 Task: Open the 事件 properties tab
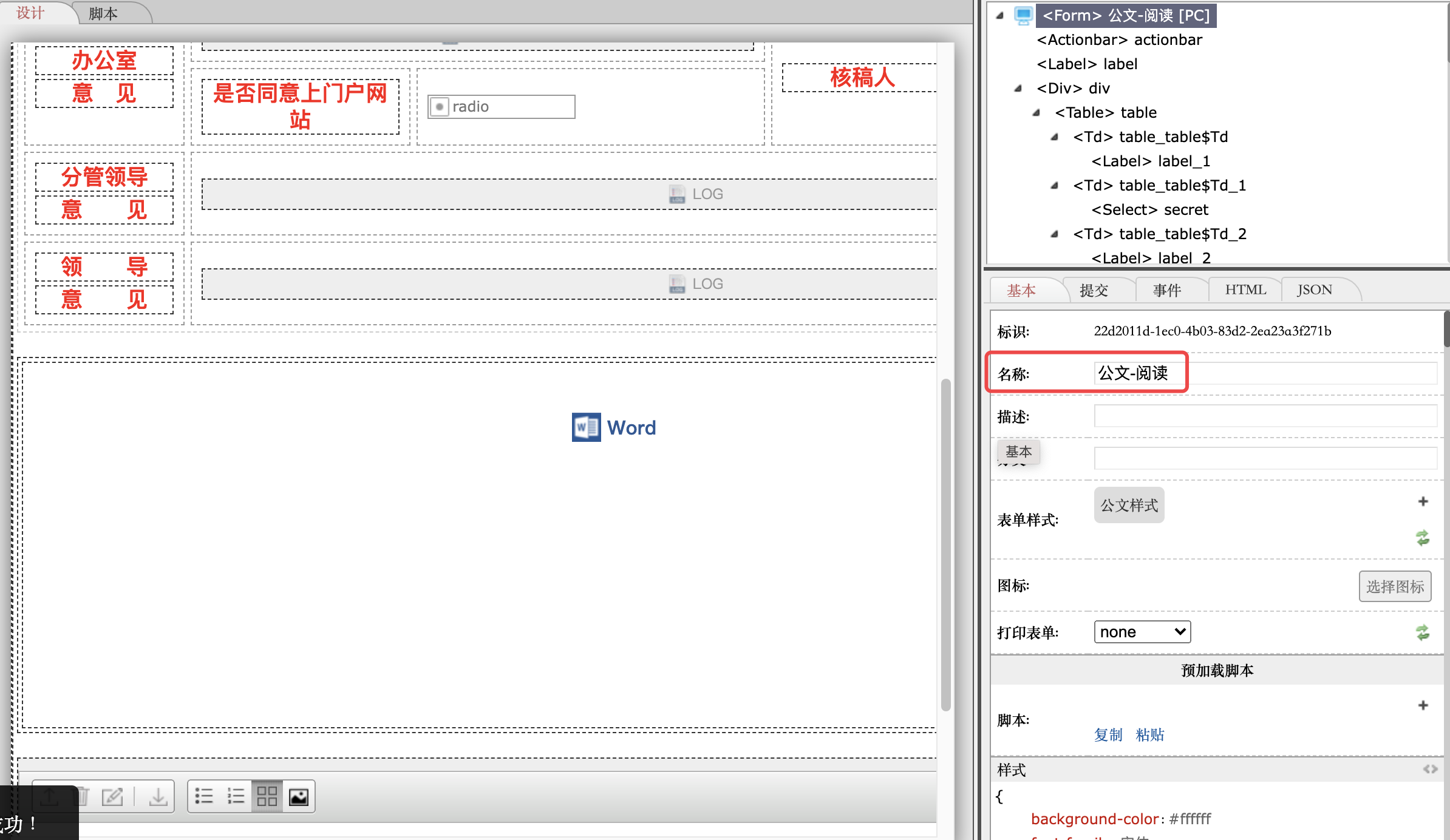pos(1166,290)
